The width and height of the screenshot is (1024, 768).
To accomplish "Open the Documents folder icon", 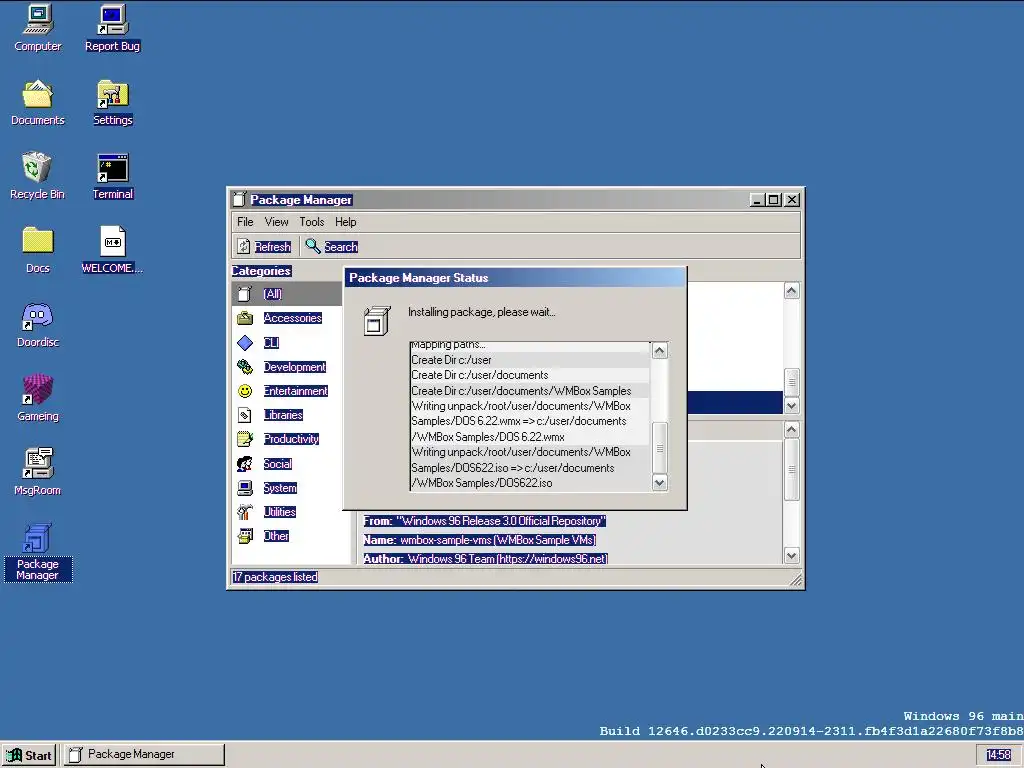I will coord(38,103).
